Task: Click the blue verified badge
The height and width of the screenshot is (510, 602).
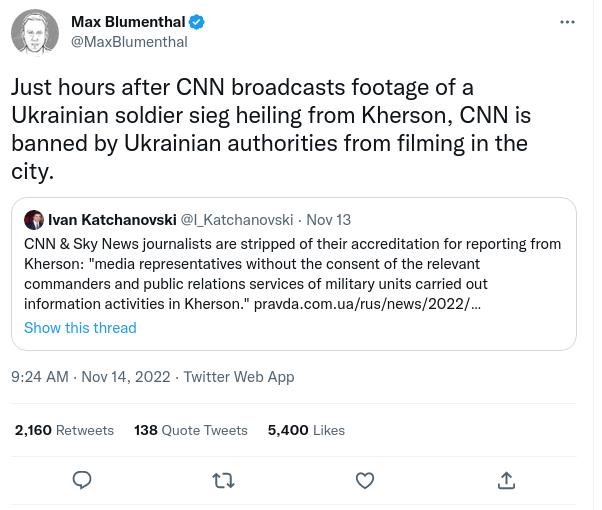Action: 198,22
